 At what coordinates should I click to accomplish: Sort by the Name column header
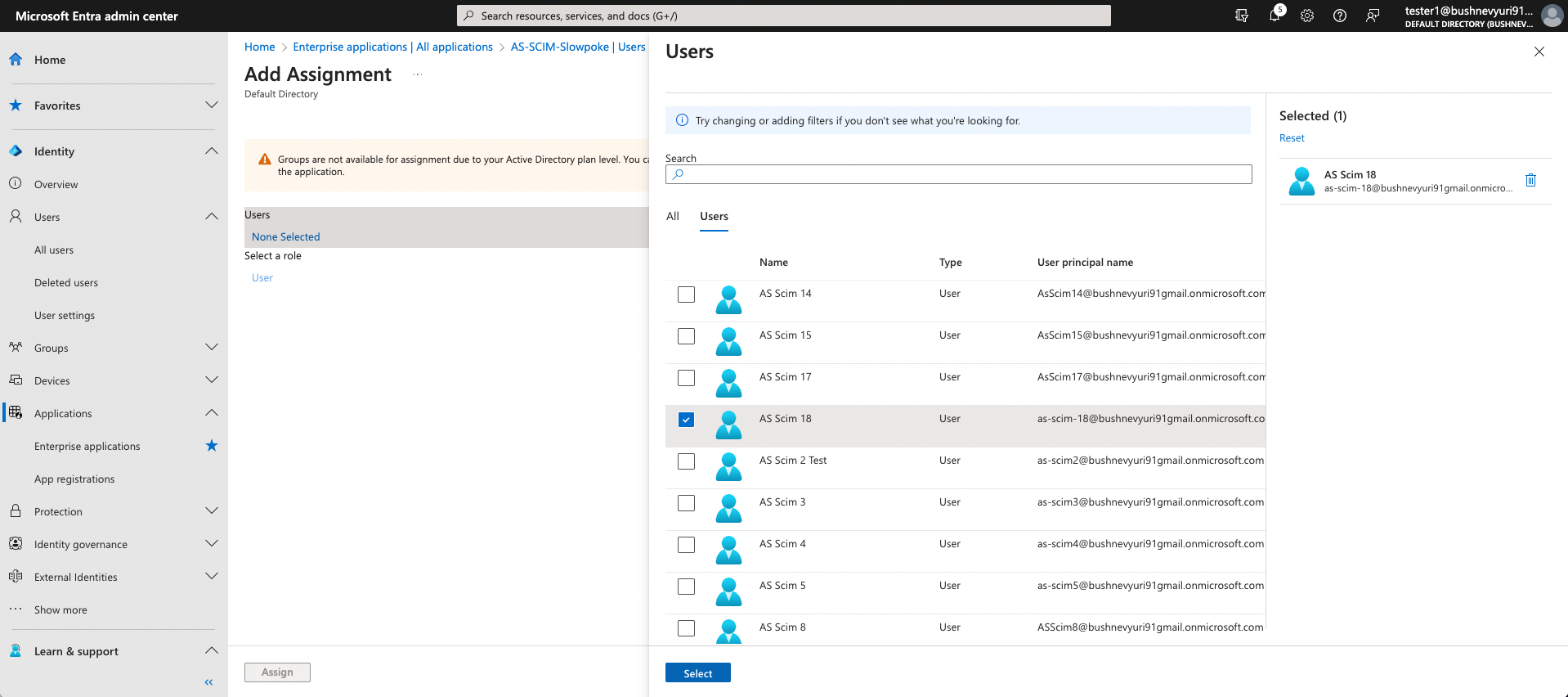click(773, 263)
